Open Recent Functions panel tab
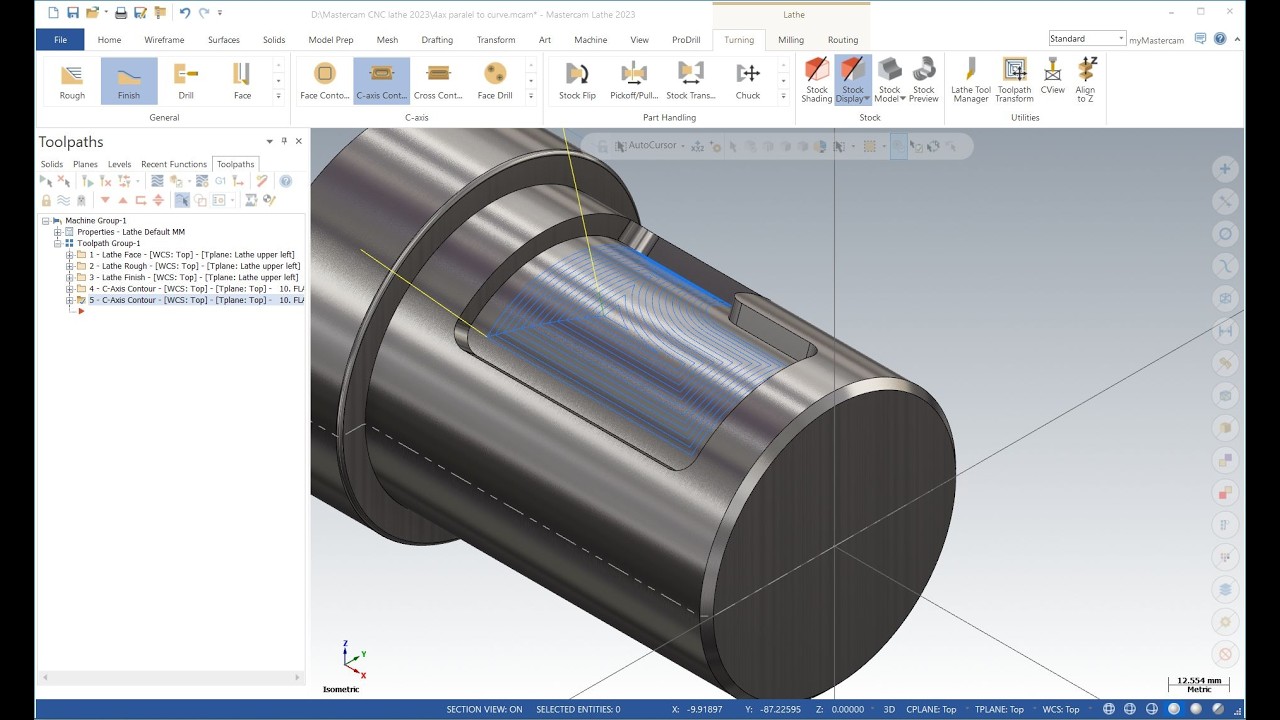The width and height of the screenshot is (1280, 720). [x=174, y=164]
